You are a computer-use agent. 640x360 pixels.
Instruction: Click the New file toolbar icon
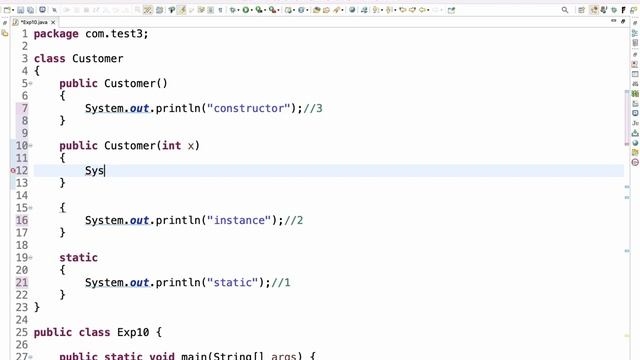[x=7, y=10]
